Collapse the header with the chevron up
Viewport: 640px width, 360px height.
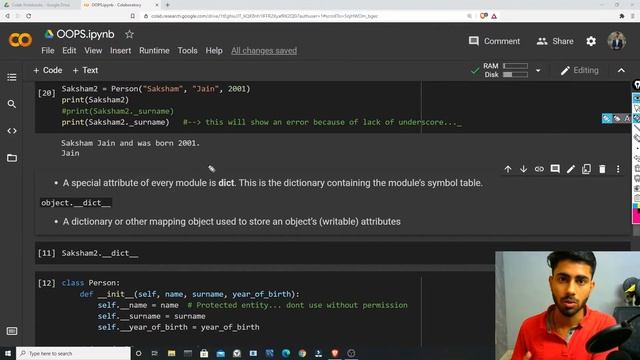[621, 70]
